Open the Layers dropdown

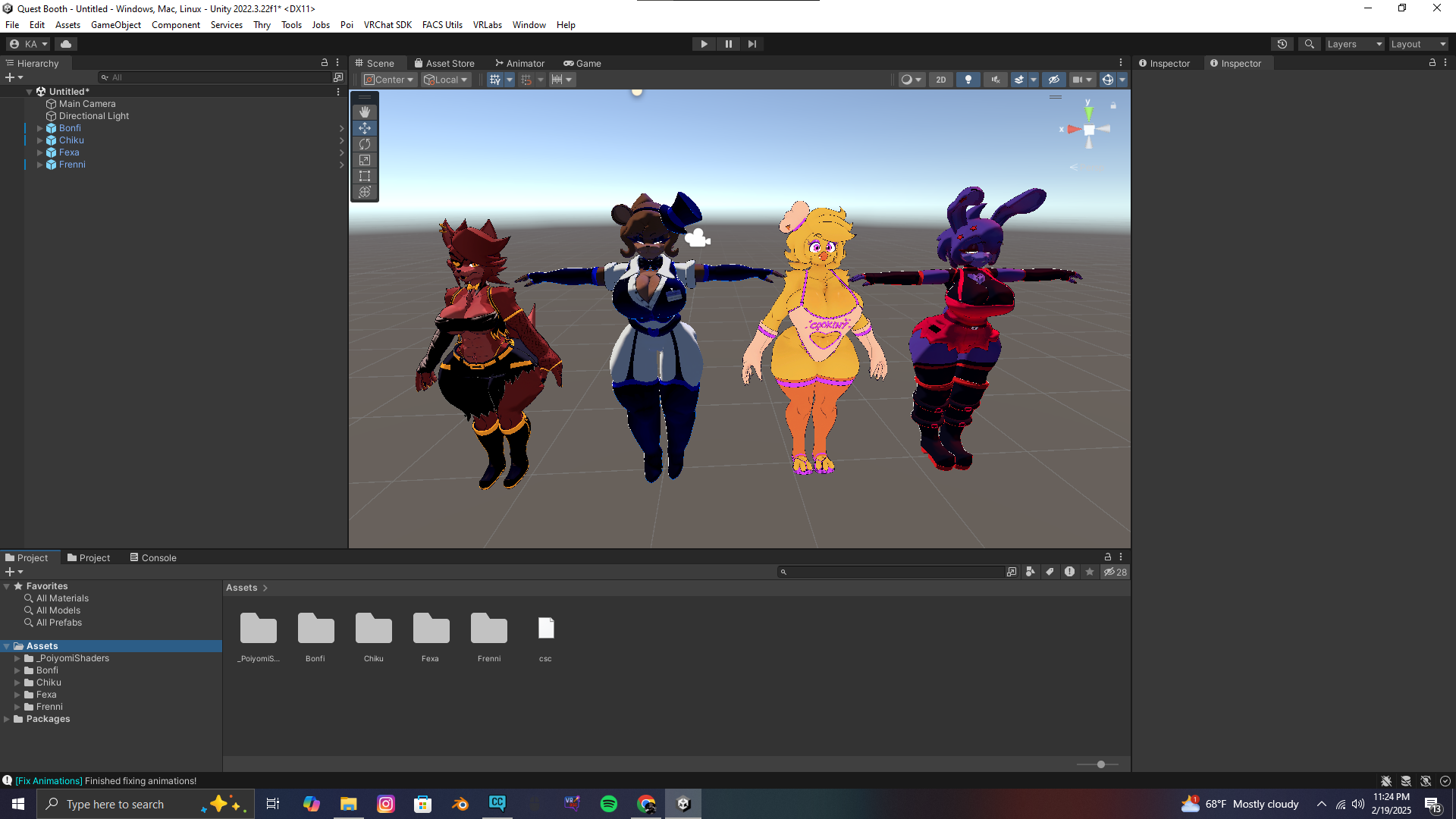(1354, 44)
